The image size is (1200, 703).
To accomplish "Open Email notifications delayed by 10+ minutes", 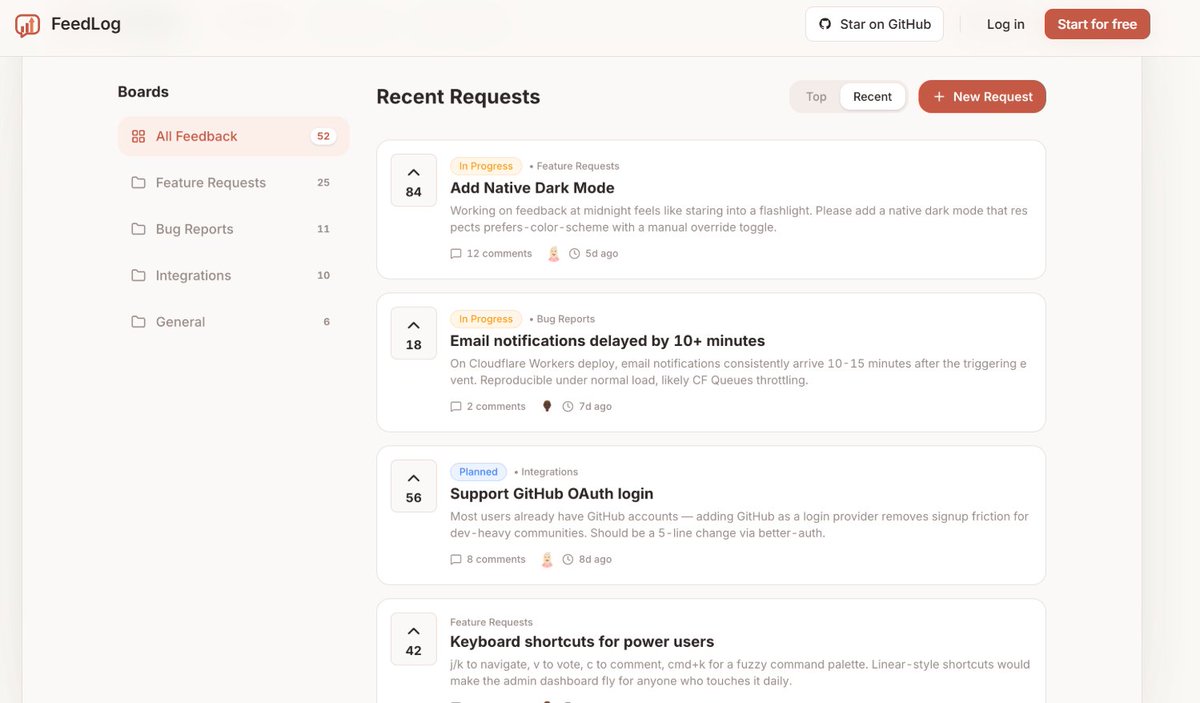I will tap(607, 341).
